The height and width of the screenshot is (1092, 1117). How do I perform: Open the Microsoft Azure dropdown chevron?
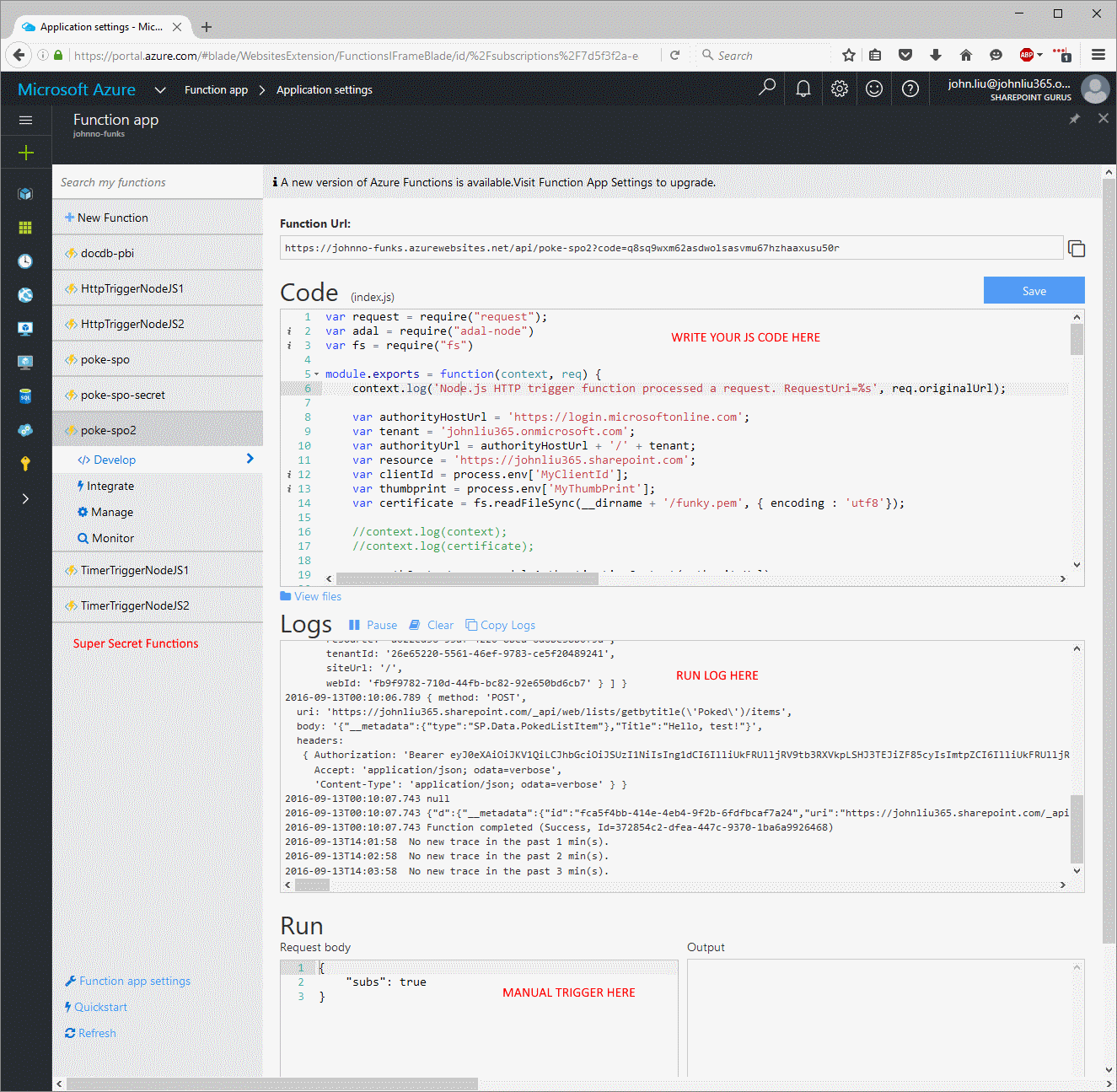click(x=160, y=89)
